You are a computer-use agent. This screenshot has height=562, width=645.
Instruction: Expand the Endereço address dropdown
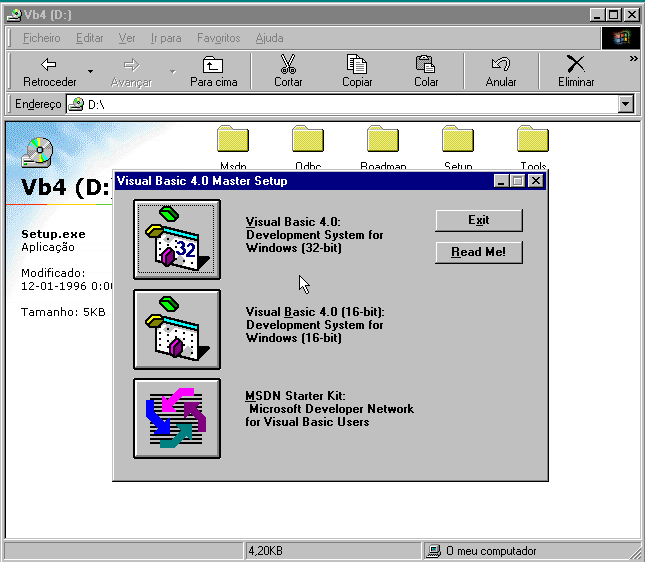tap(626, 104)
